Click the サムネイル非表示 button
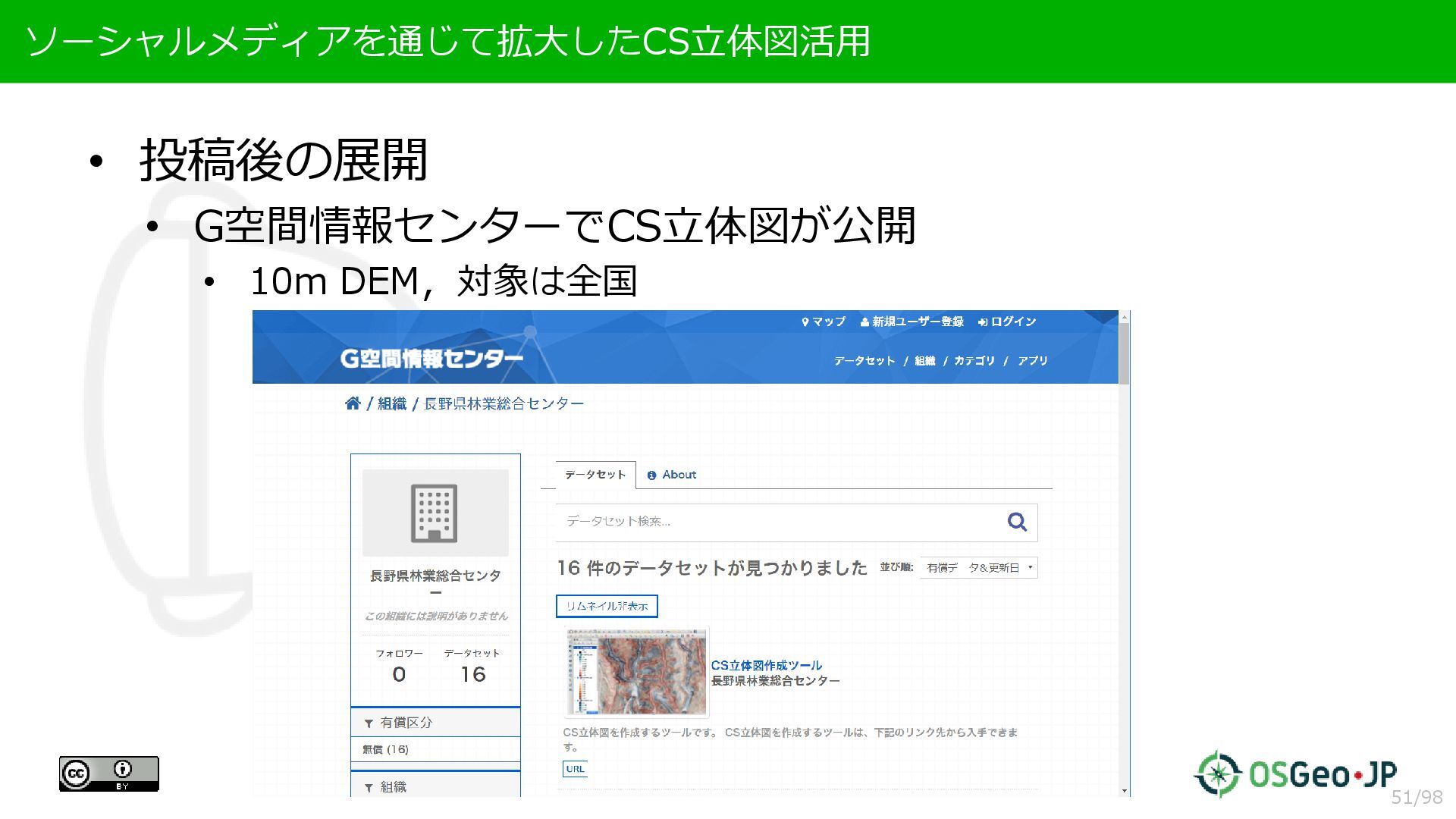Screen dimensions: 1456x819 coord(607,606)
